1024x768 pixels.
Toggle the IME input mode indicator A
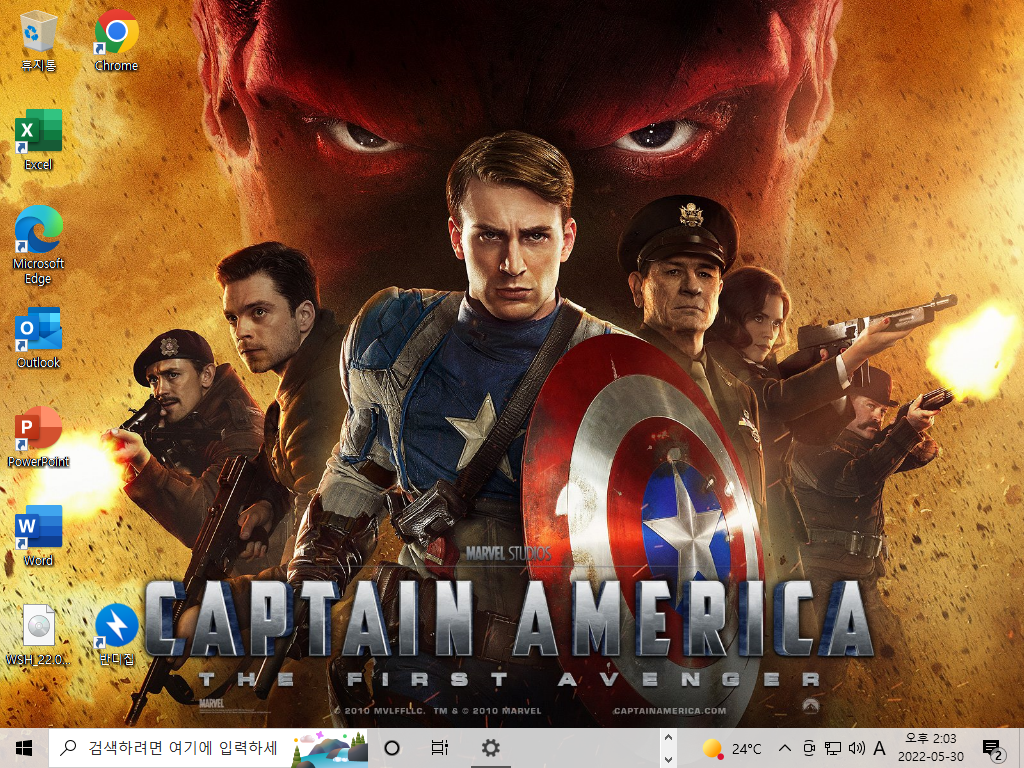point(880,748)
